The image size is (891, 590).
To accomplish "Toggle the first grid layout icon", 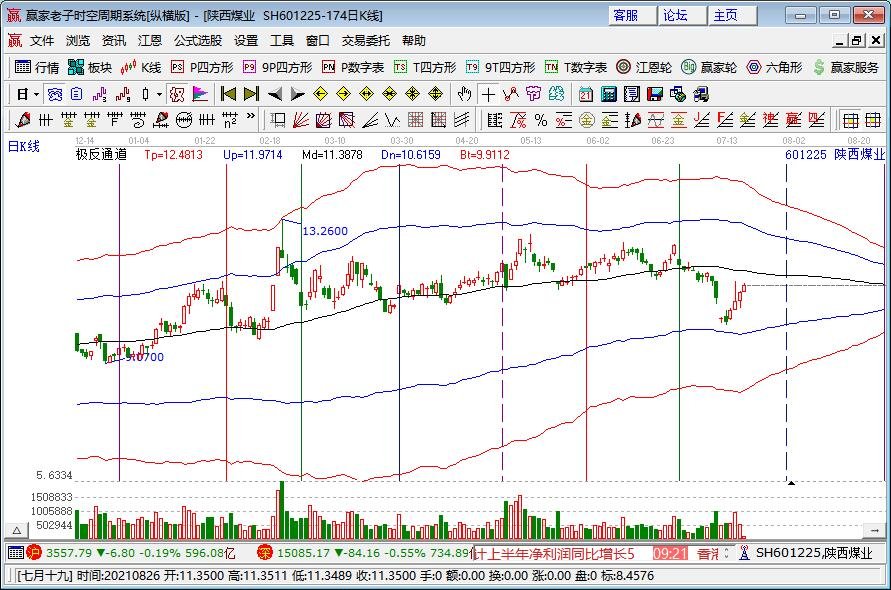I will [850, 120].
